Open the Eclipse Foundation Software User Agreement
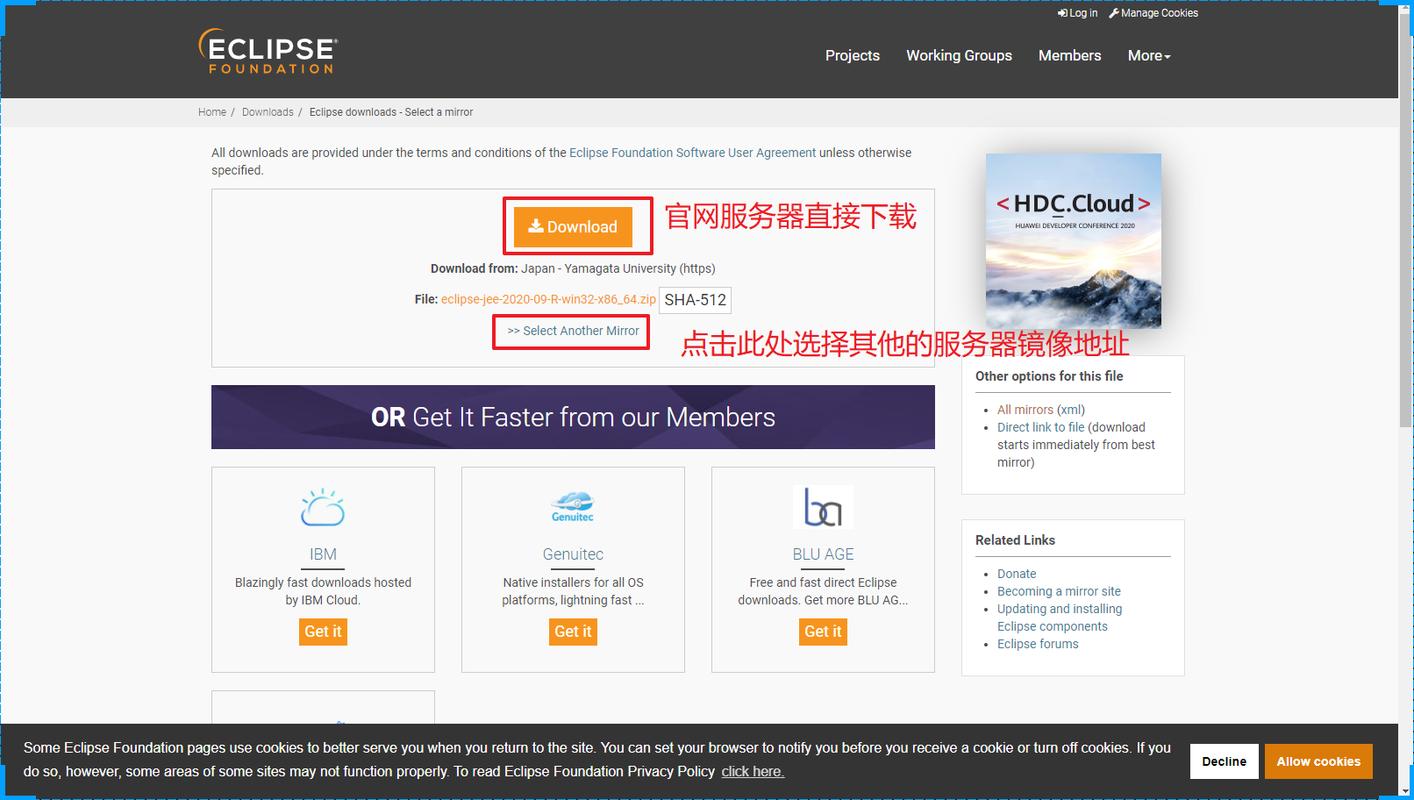 (692, 153)
